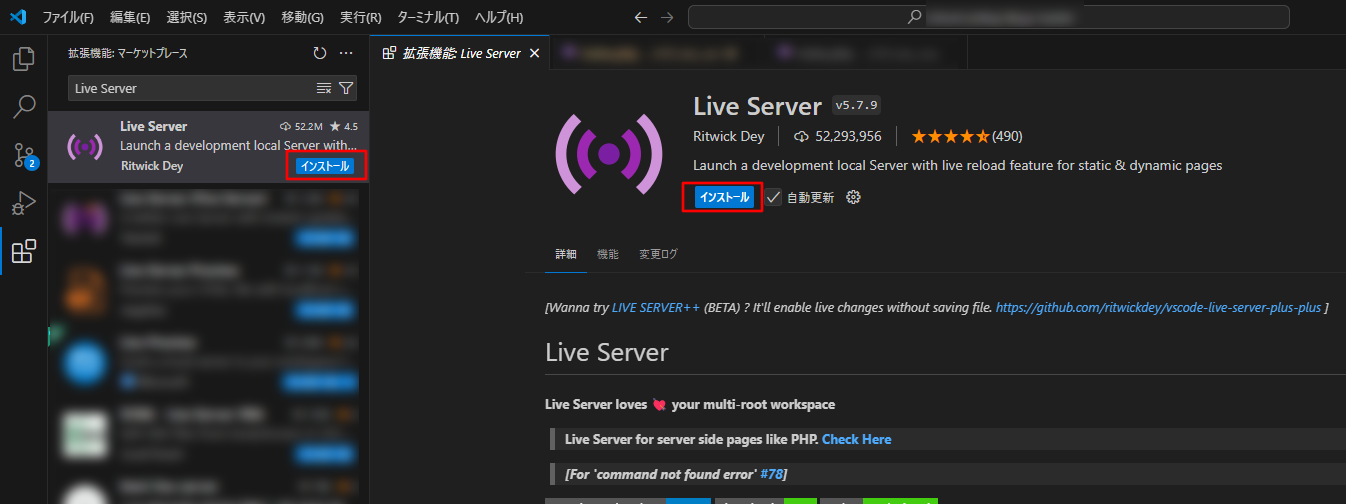This screenshot has height=504, width=1346.
Task: Select the 拡張機能: Live Server editor tab
Action: tap(460, 53)
